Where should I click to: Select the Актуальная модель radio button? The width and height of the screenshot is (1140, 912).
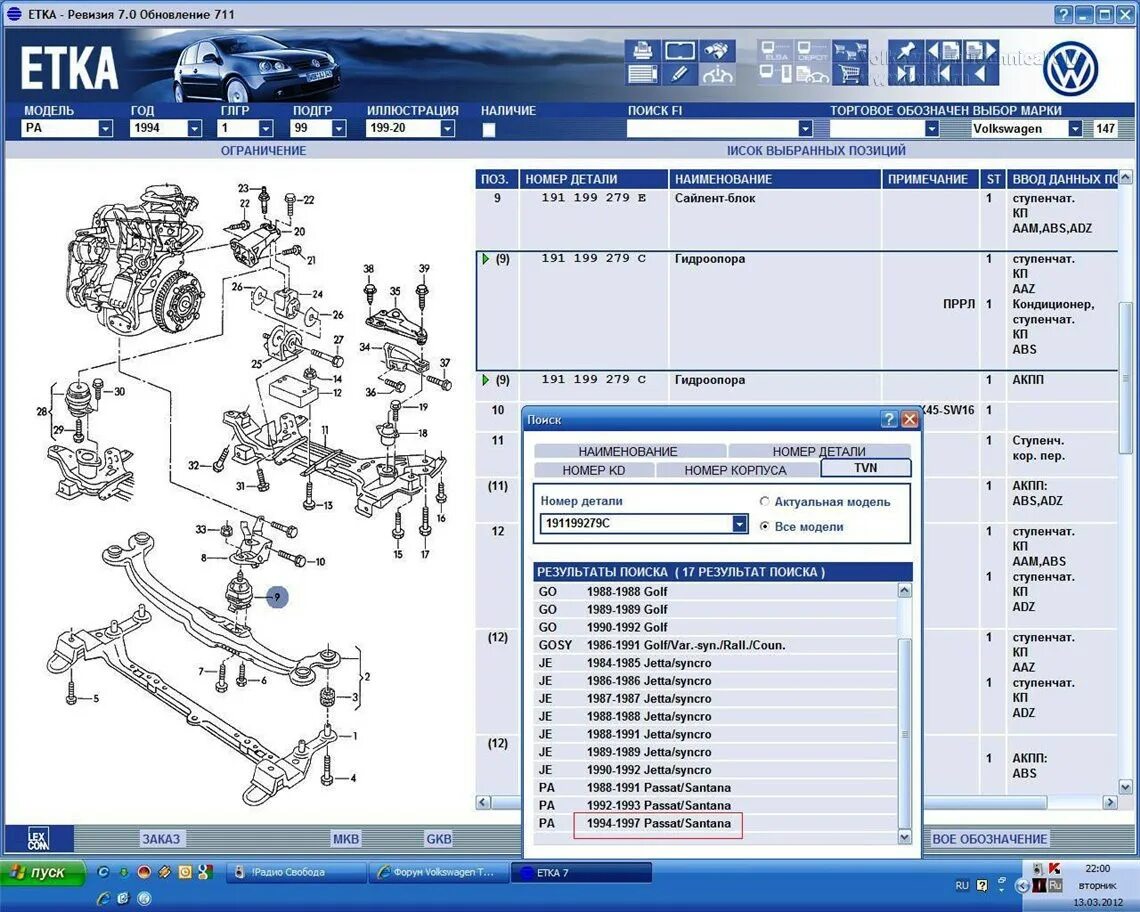pos(764,502)
